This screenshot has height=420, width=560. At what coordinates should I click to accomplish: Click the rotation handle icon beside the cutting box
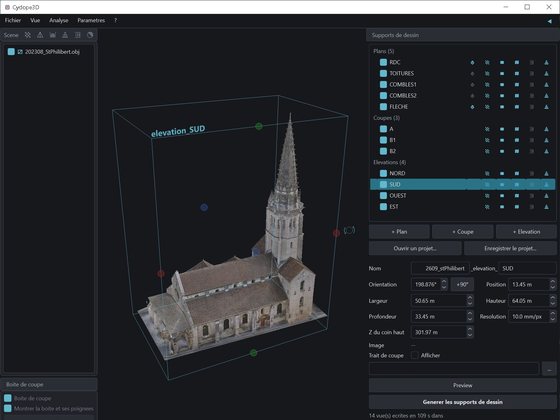349,230
